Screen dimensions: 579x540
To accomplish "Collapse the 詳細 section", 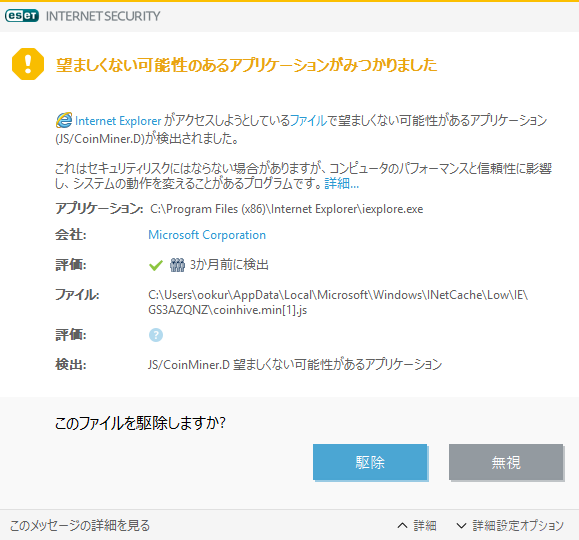I will 417,525.
